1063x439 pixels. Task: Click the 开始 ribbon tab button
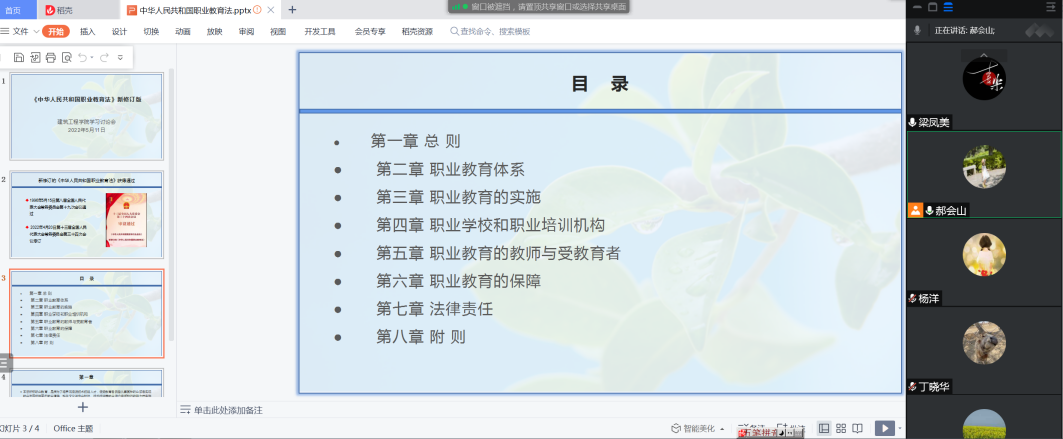pos(55,31)
